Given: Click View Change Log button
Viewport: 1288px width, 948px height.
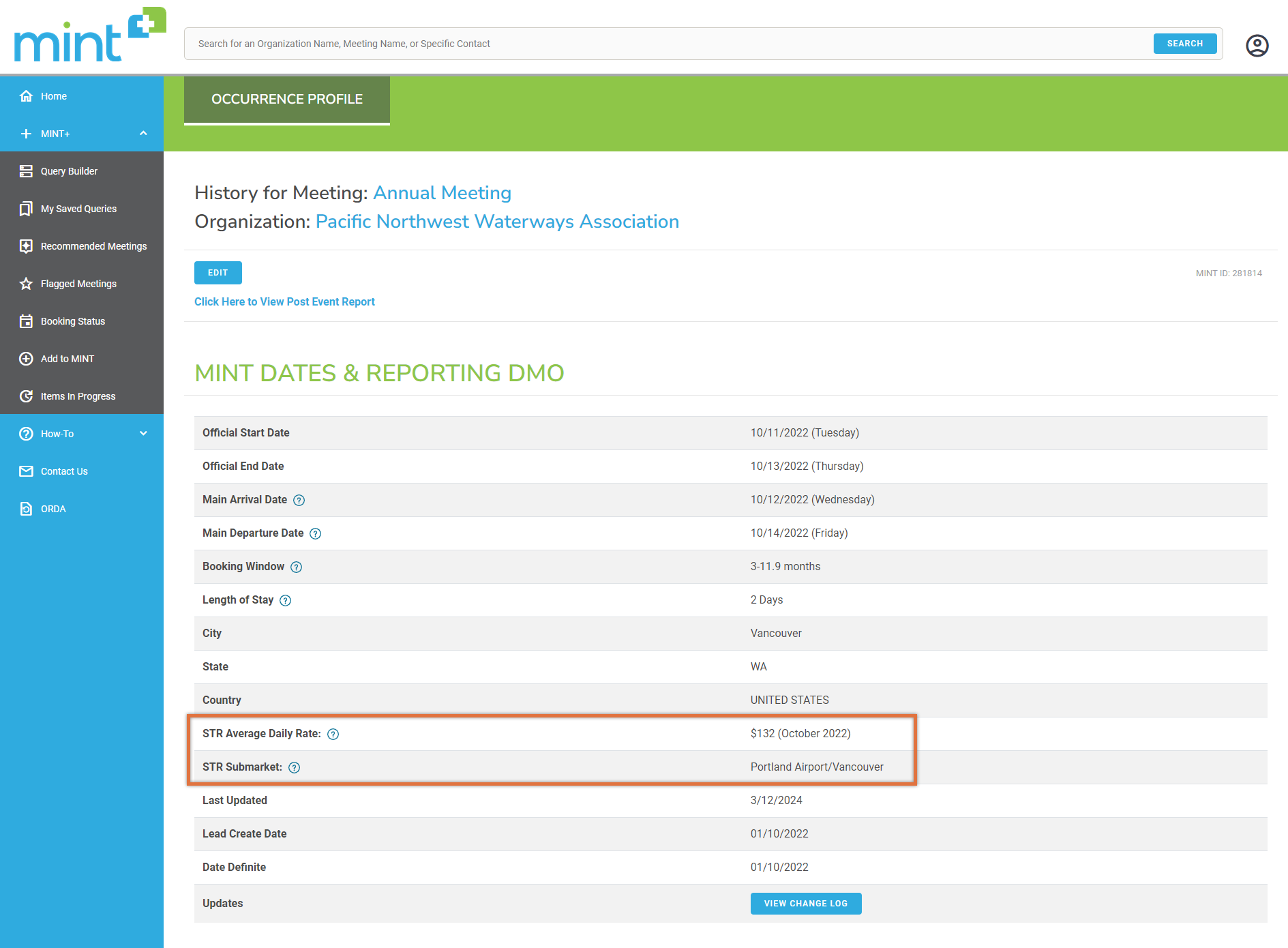Looking at the screenshot, I should pyautogui.click(x=805, y=904).
